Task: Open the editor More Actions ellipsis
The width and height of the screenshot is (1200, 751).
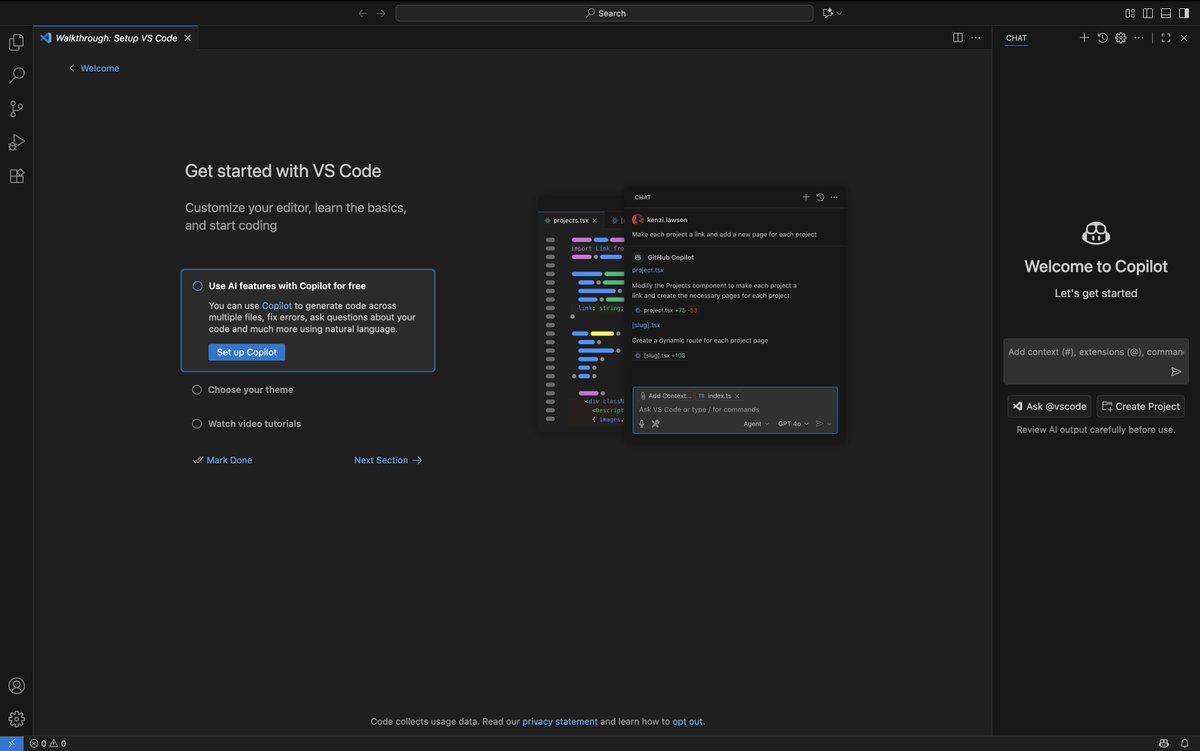Action: click(x=976, y=38)
